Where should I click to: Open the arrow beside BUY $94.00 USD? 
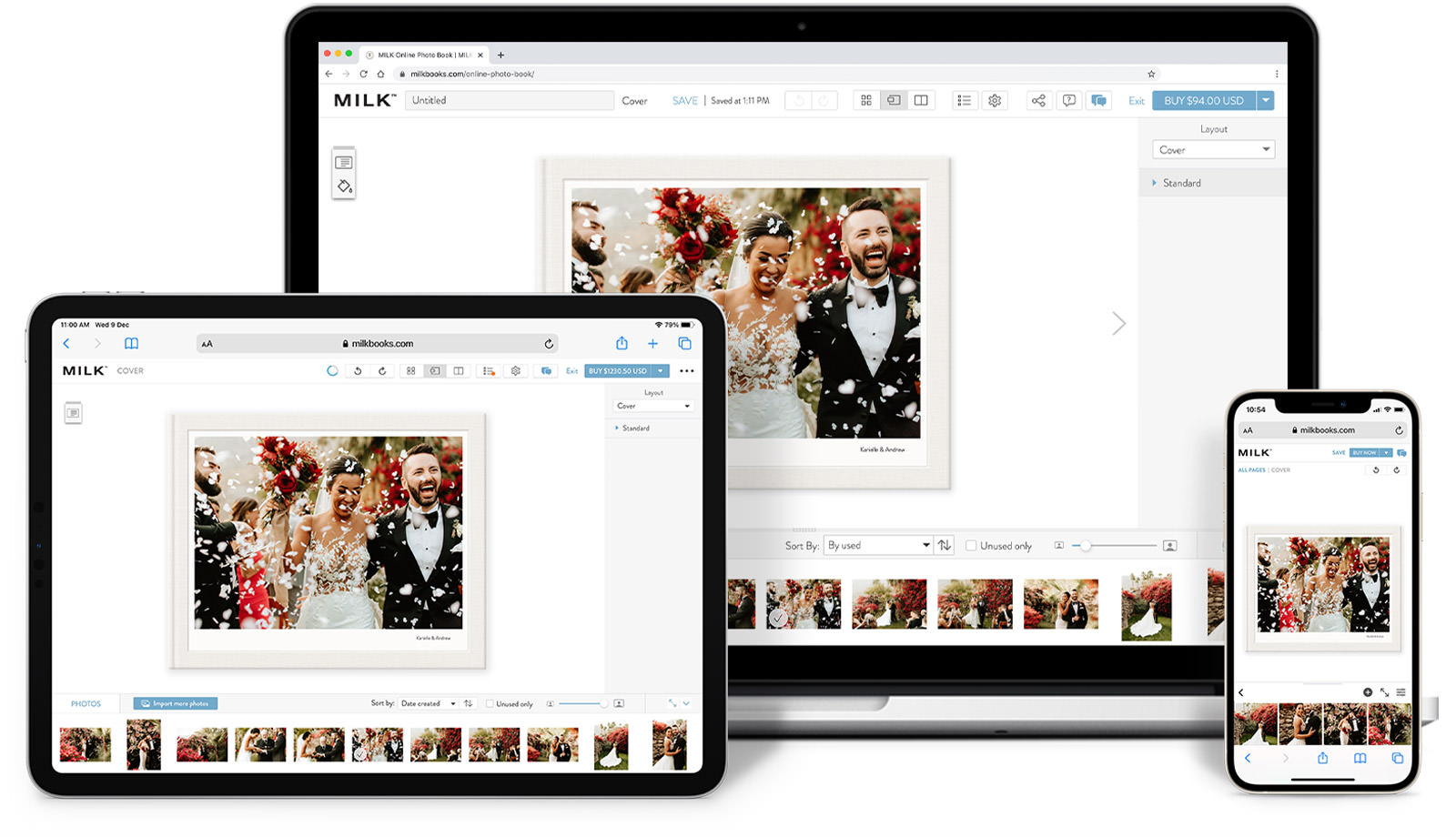click(1266, 100)
